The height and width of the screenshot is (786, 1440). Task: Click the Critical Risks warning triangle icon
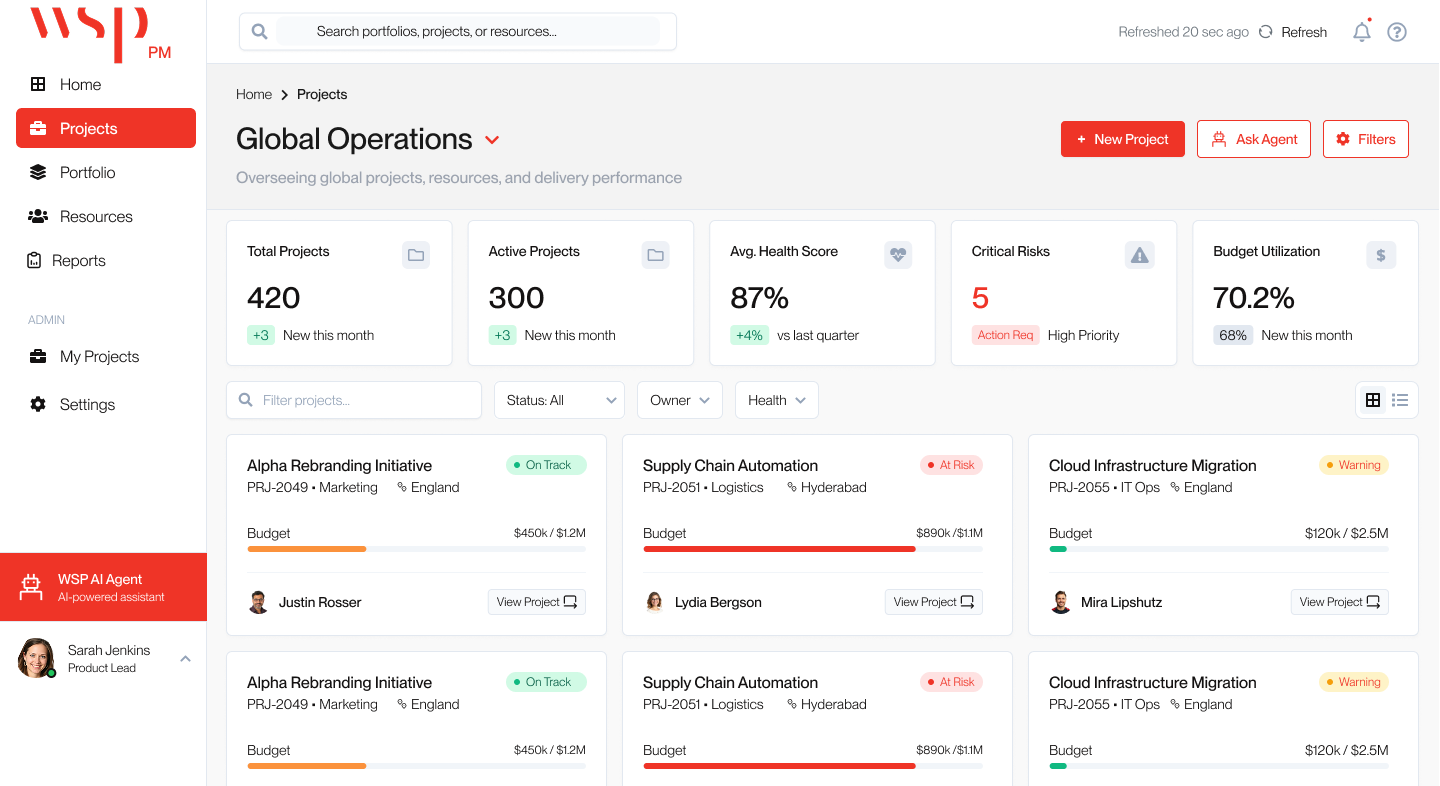1139,255
